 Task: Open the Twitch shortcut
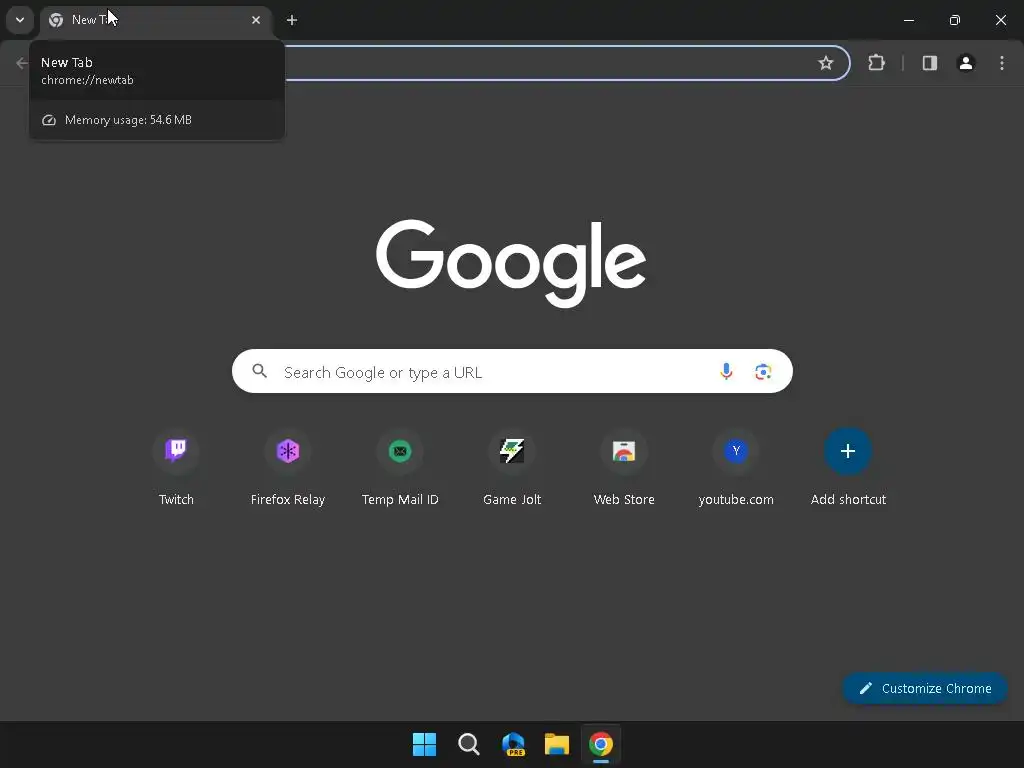(x=176, y=468)
